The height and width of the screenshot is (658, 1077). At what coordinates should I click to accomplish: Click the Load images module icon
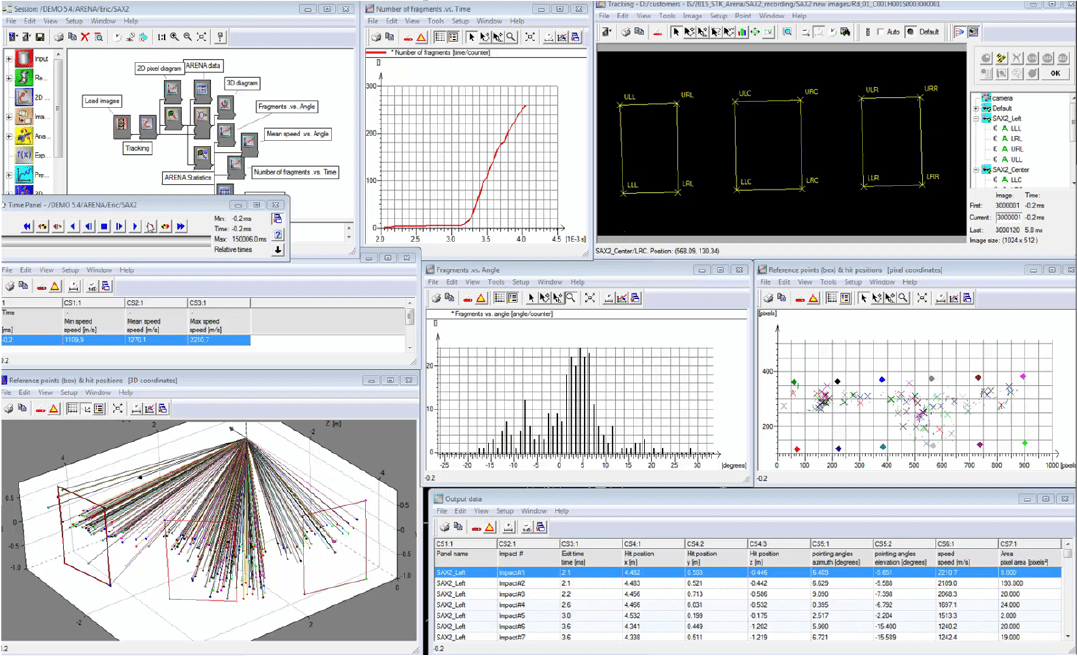tap(122, 124)
